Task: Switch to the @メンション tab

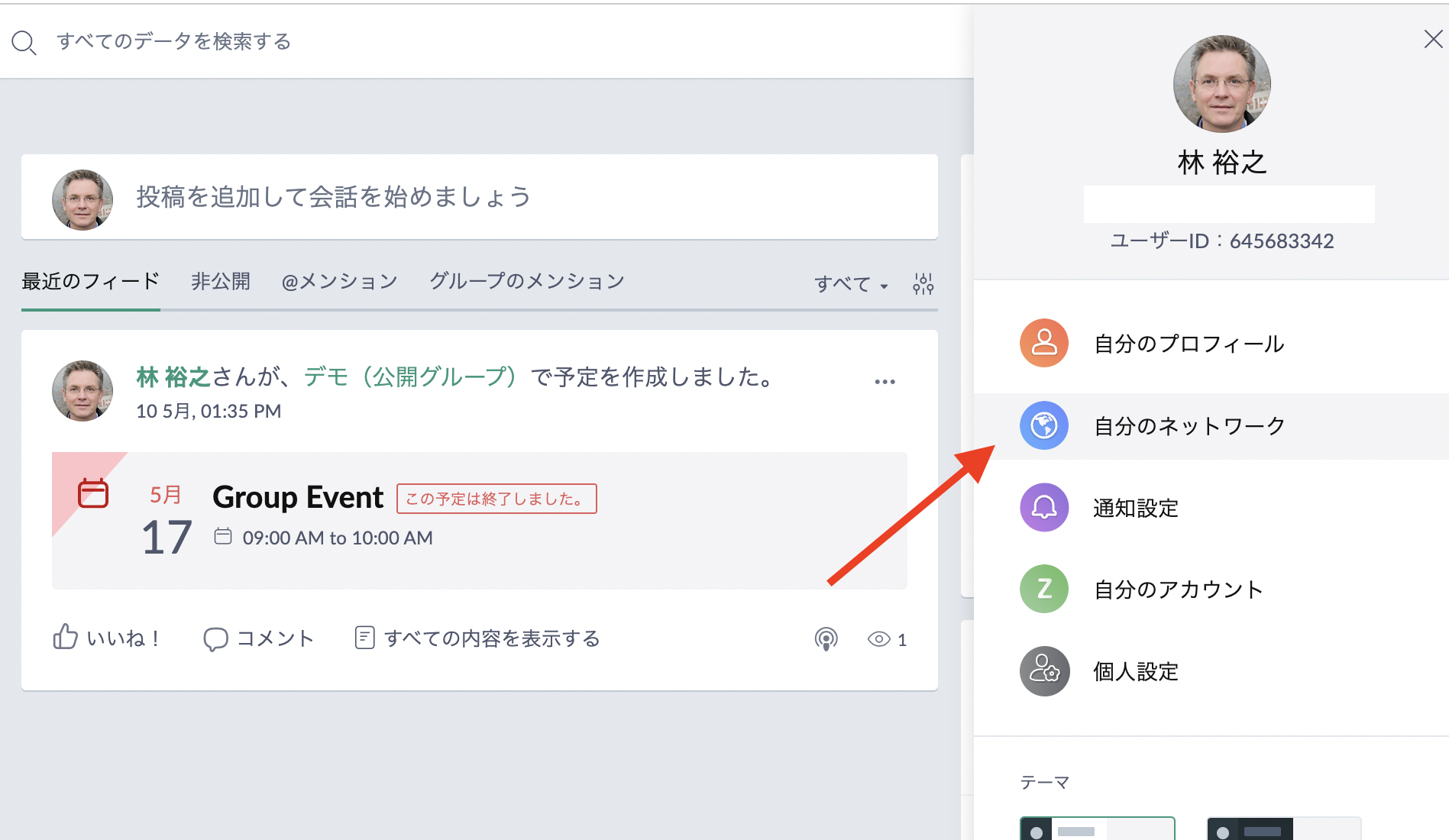Action: coord(339,282)
